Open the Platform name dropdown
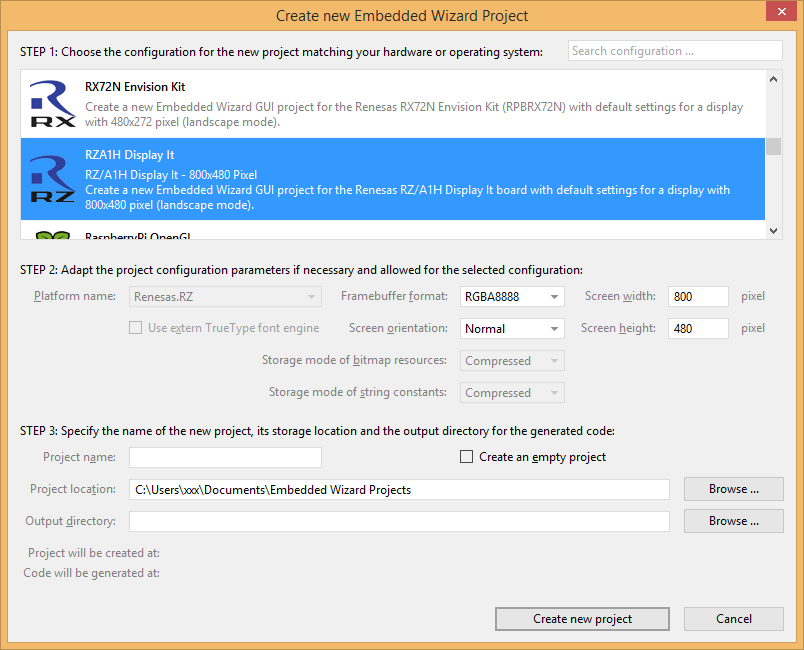This screenshot has width=804, height=650. tap(225, 297)
